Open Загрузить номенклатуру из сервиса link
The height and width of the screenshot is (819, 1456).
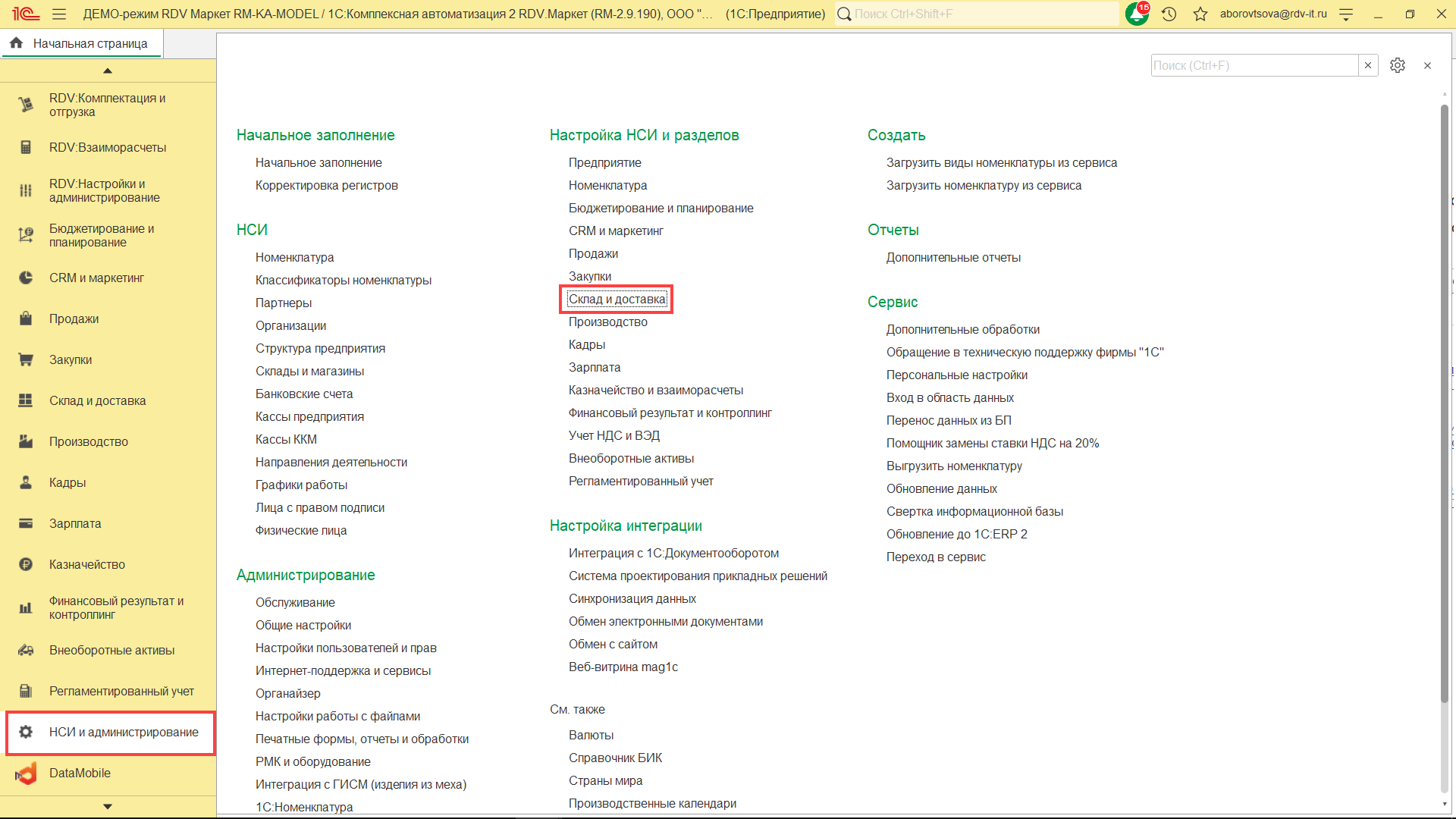[984, 185]
